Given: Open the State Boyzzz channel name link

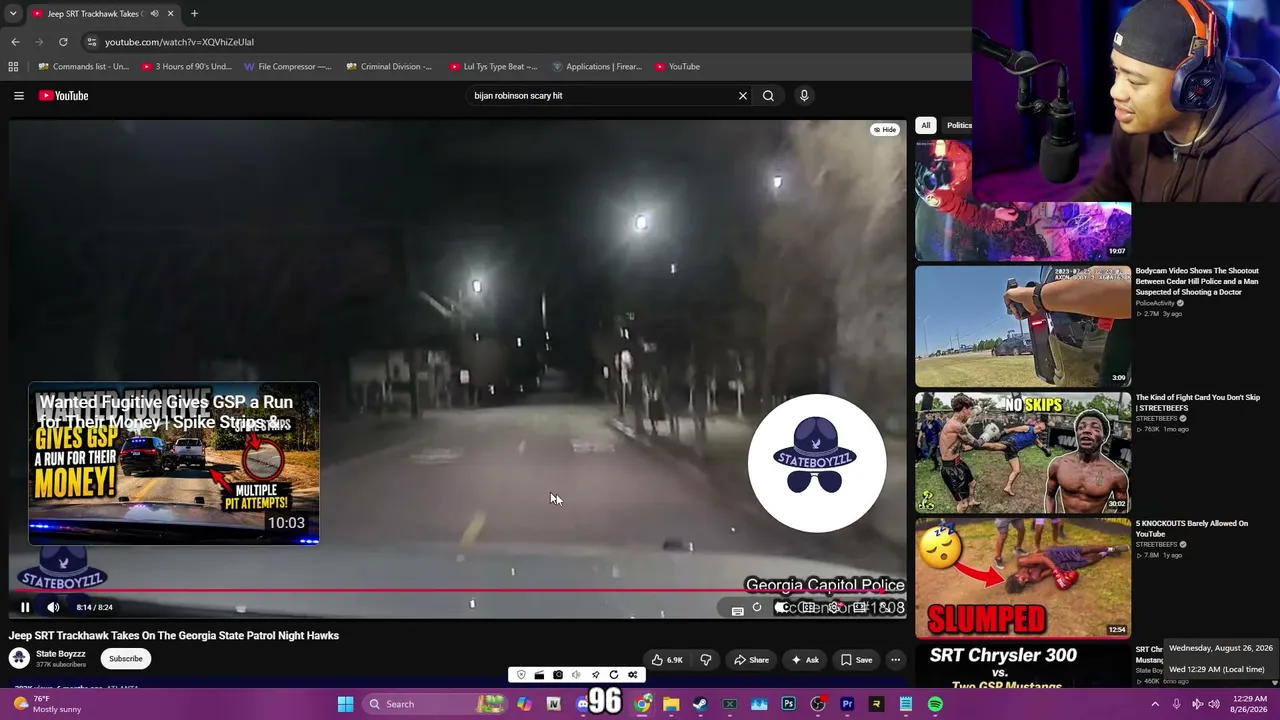Looking at the screenshot, I should (x=61, y=654).
